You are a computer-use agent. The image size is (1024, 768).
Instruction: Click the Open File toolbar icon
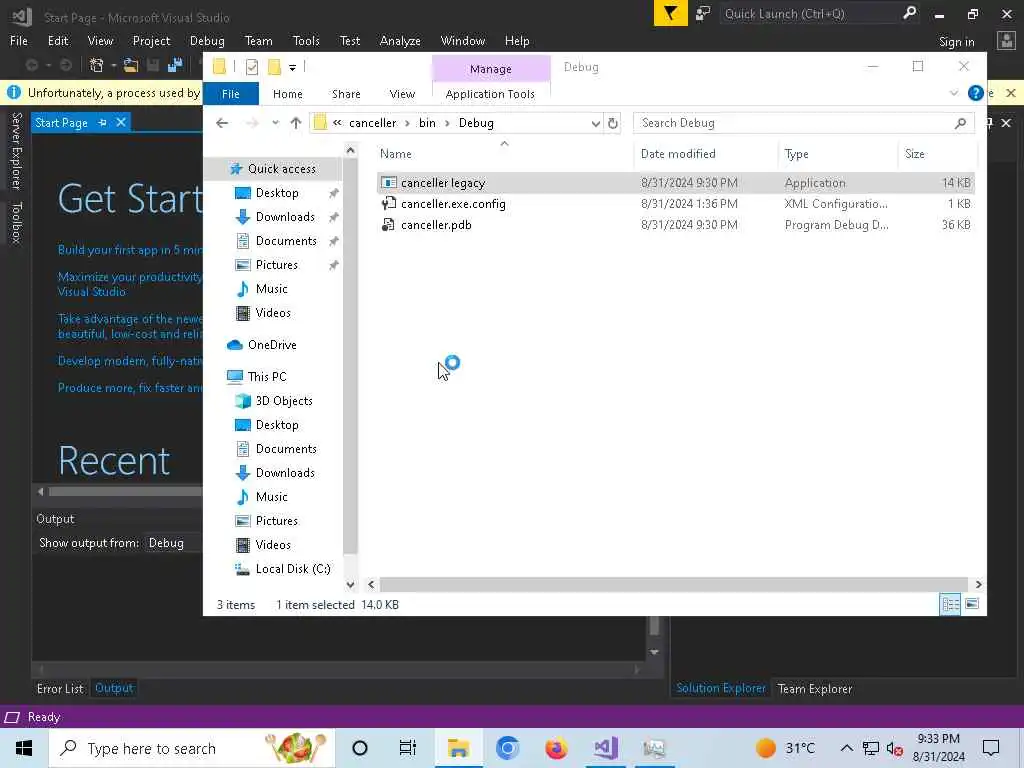[x=131, y=65]
